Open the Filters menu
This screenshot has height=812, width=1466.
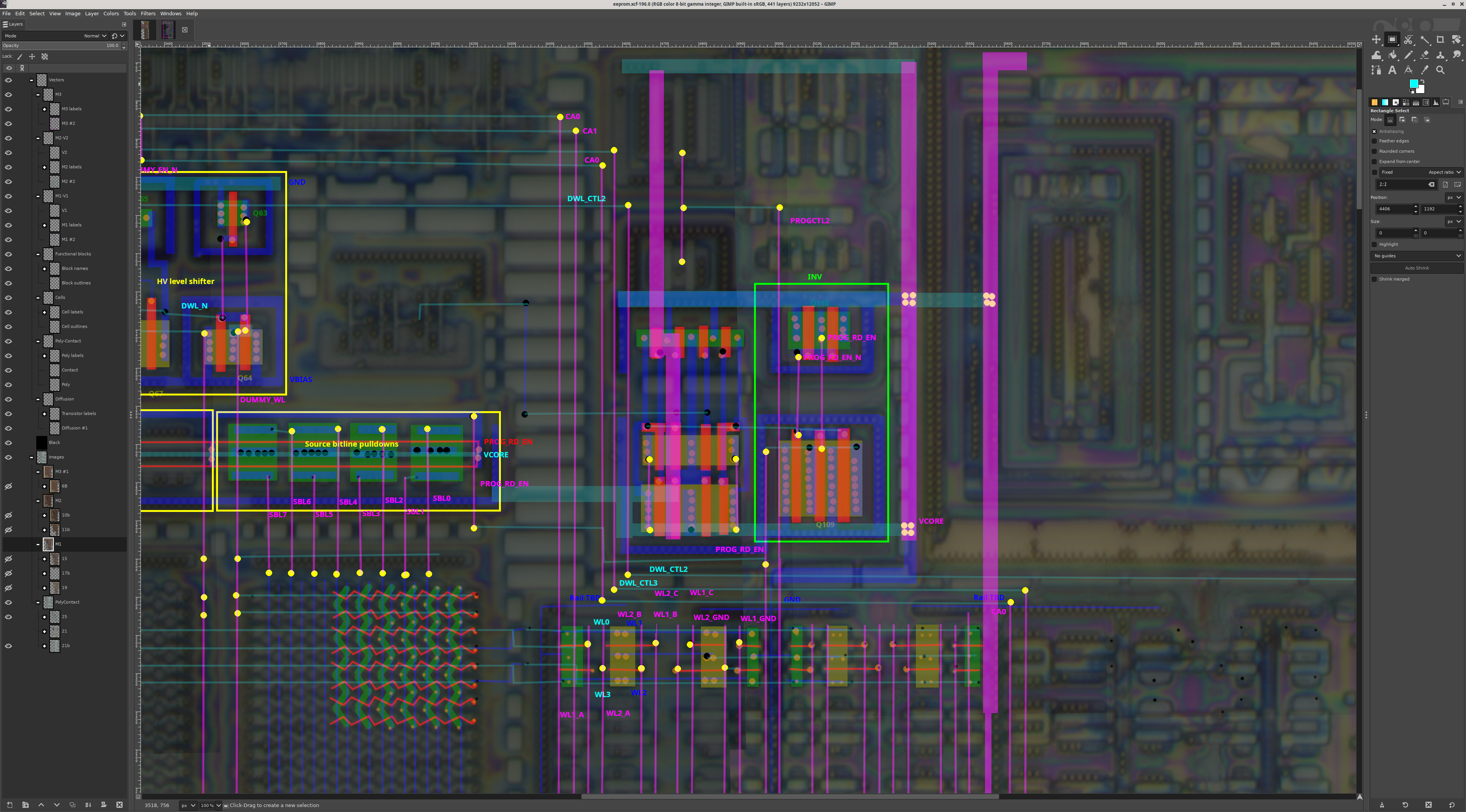(148, 14)
